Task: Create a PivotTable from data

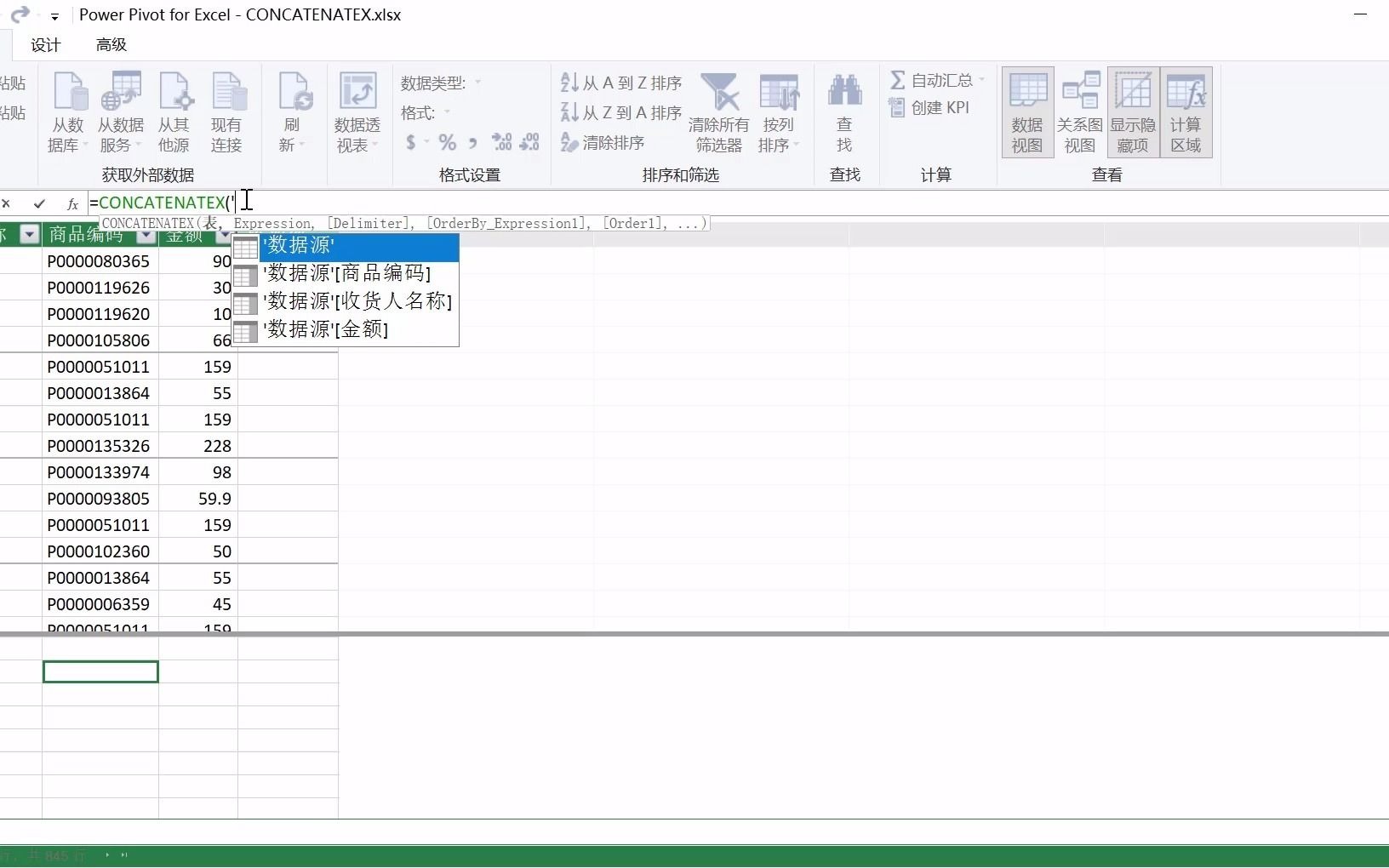Action: click(x=357, y=112)
